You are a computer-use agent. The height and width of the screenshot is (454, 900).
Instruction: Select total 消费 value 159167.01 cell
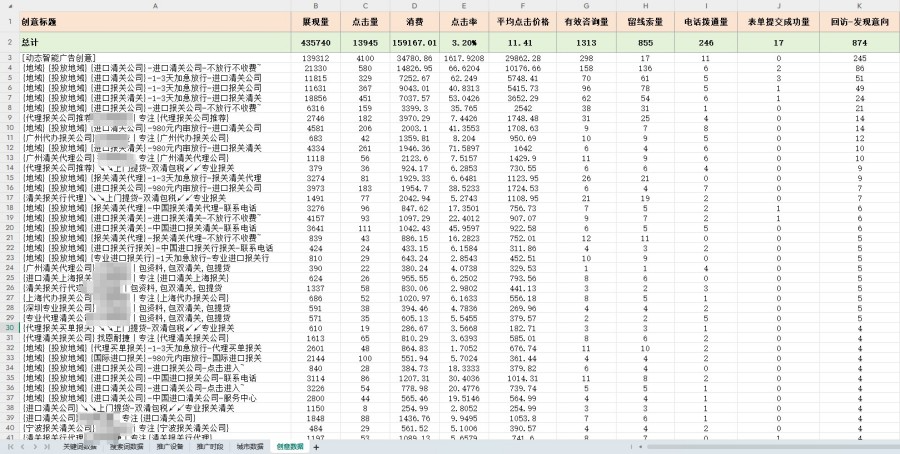pyautogui.click(x=408, y=43)
